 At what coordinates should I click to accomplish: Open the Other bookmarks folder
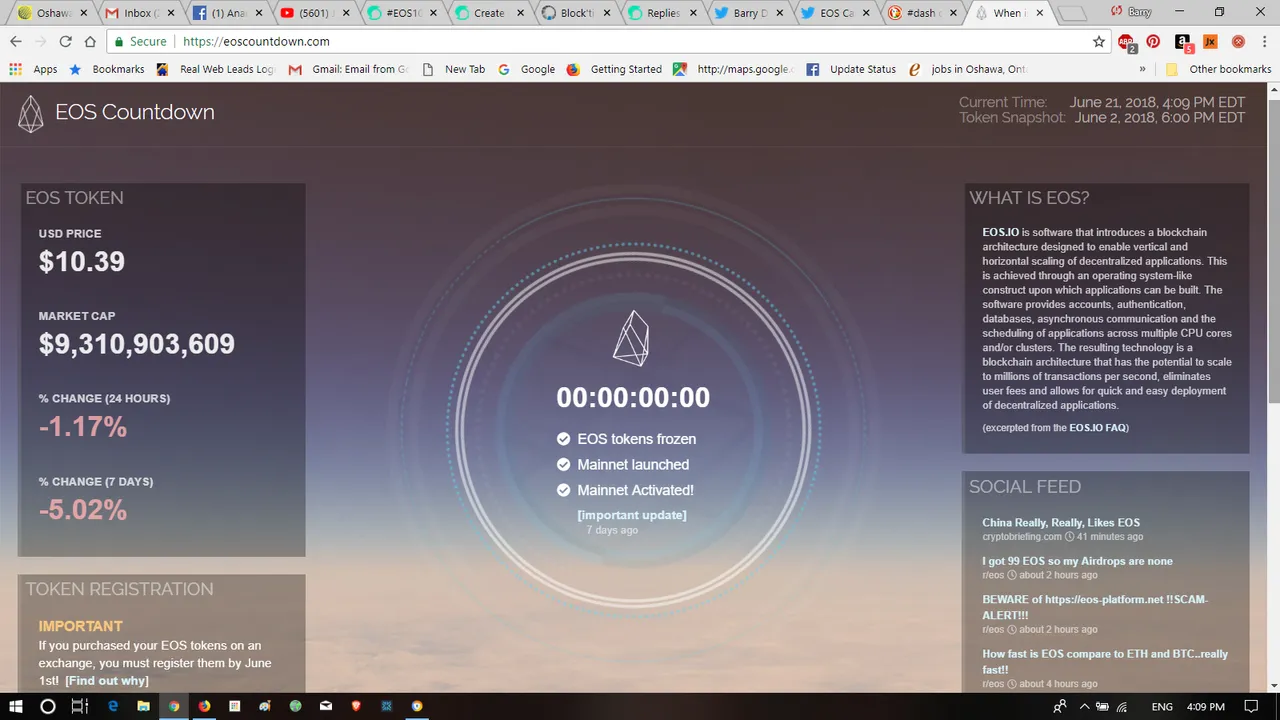click(x=1219, y=69)
